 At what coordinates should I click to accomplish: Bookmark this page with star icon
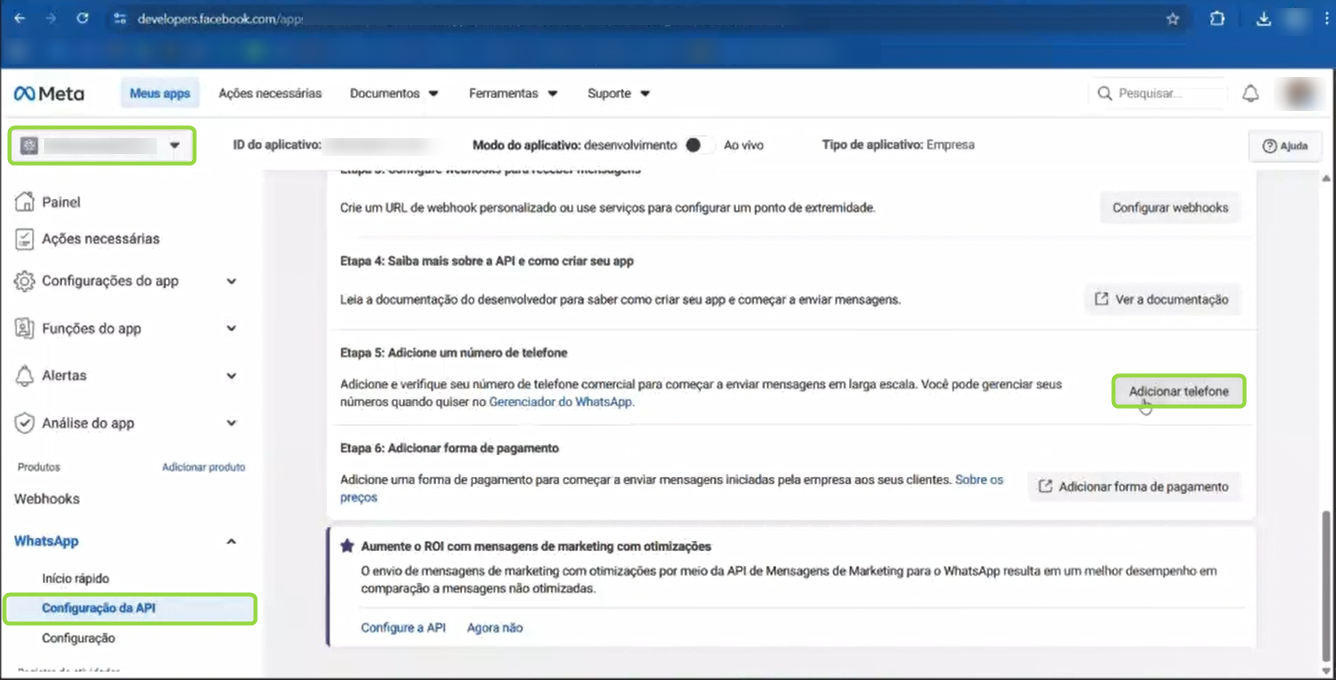(x=1173, y=18)
